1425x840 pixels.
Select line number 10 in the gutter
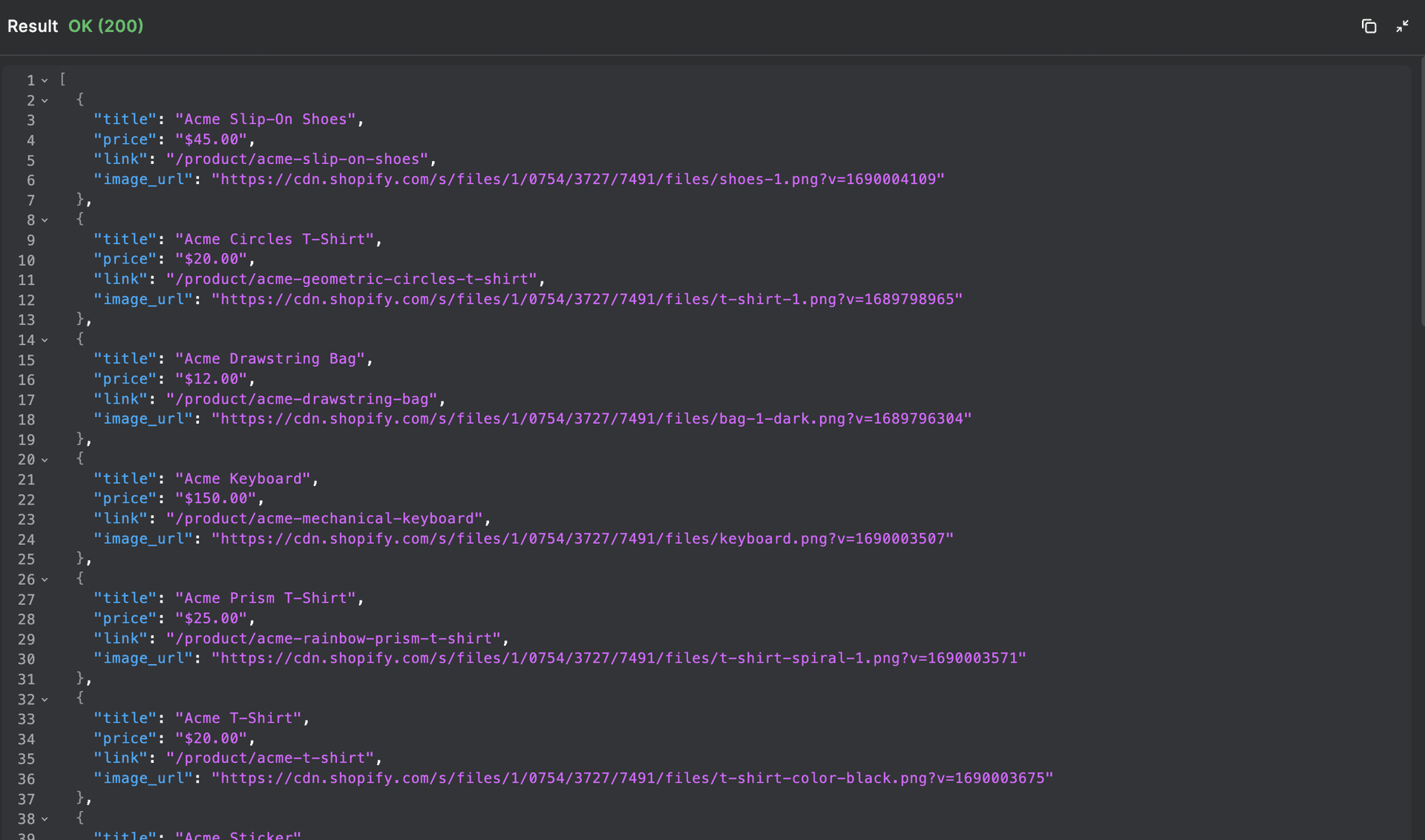pyautogui.click(x=27, y=260)
